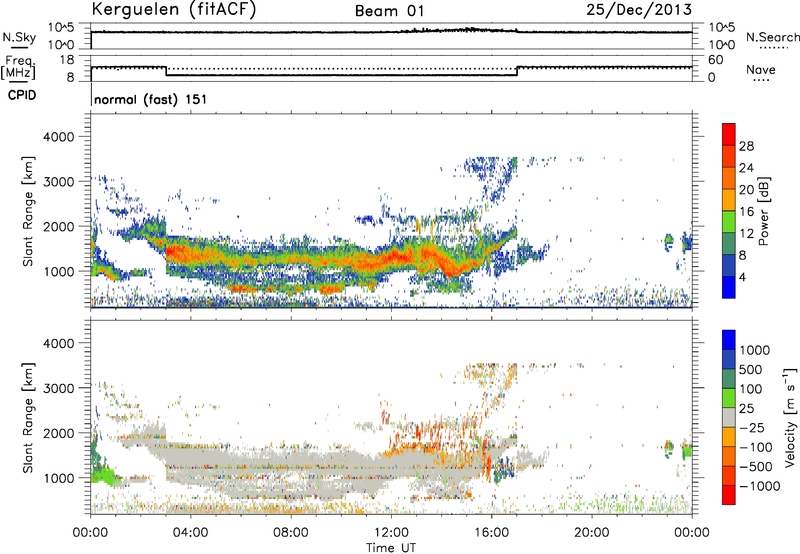Image resolution: width=800 pixels, height=554 pixels.
Task: Click the 'Nave' legend label
Action: click(x=761, y=69)
